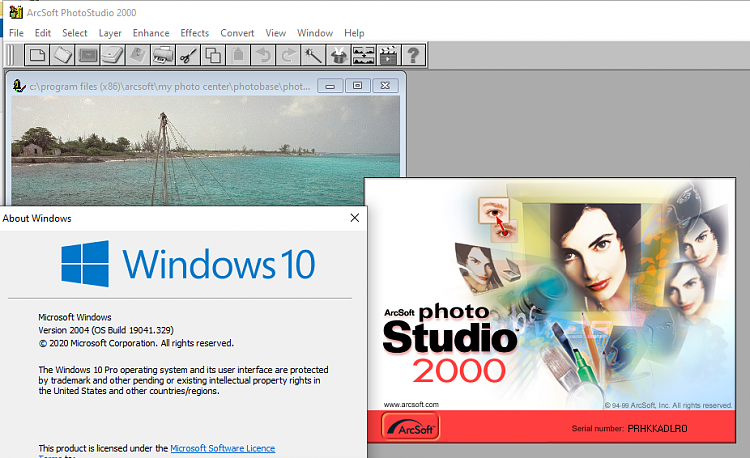Screen dimensions: 750x458
Task: Click the ArcSoft PhotoStudio 2000 title icon
Action: [x=16, y=12]
